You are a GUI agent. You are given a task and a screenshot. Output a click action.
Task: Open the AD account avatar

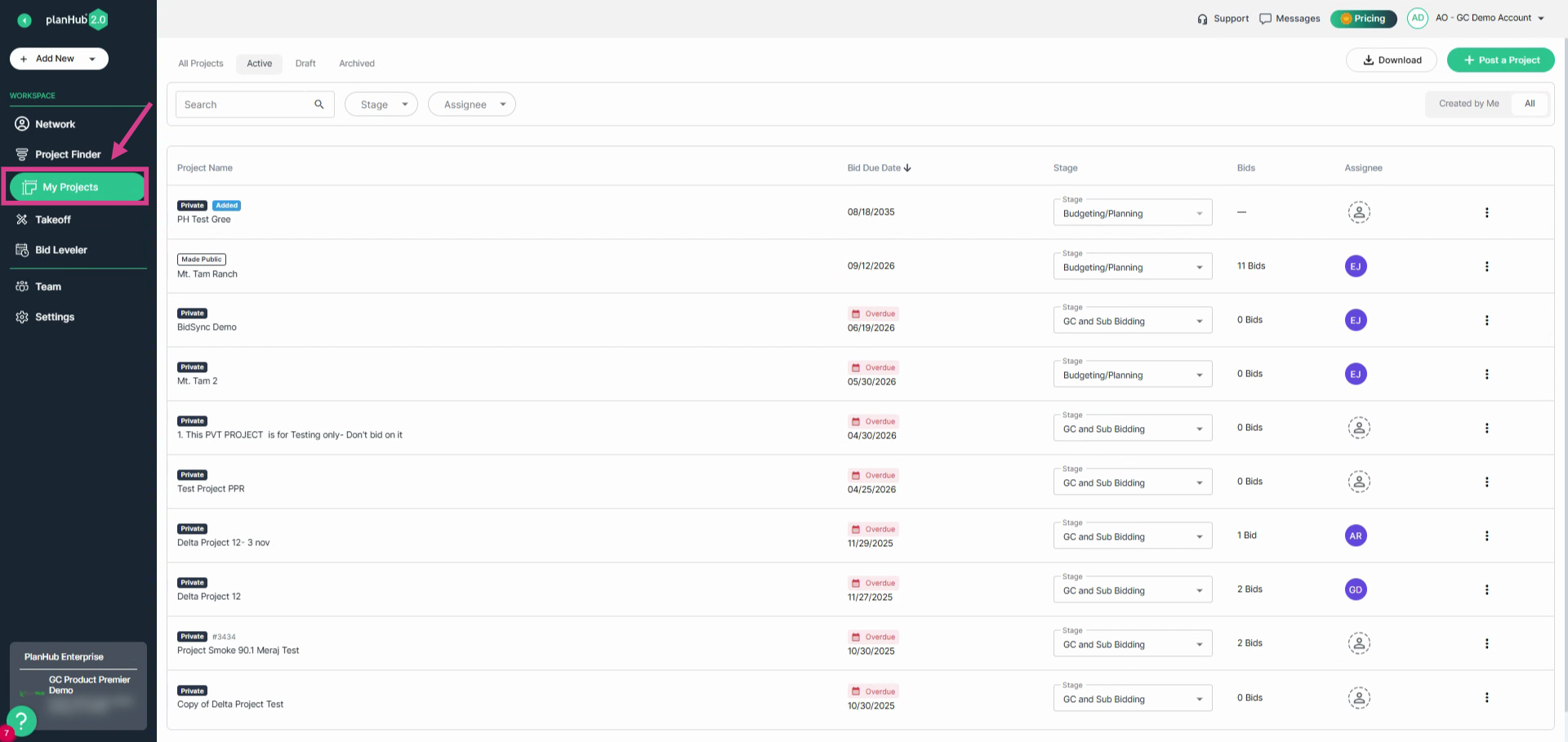(x=1418, y=18)
